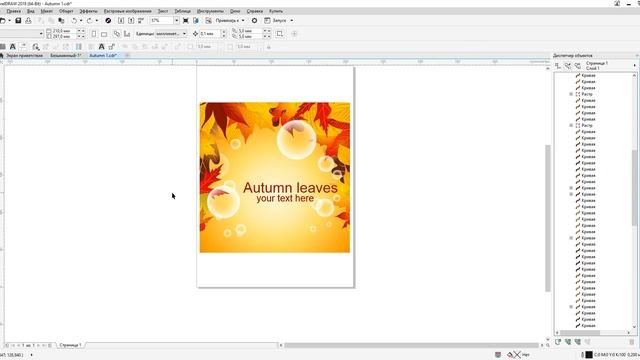The width and height of the screenshot is (640, 360).
Task: Click the delete trash icon below docker
Action: coord(632,342)
